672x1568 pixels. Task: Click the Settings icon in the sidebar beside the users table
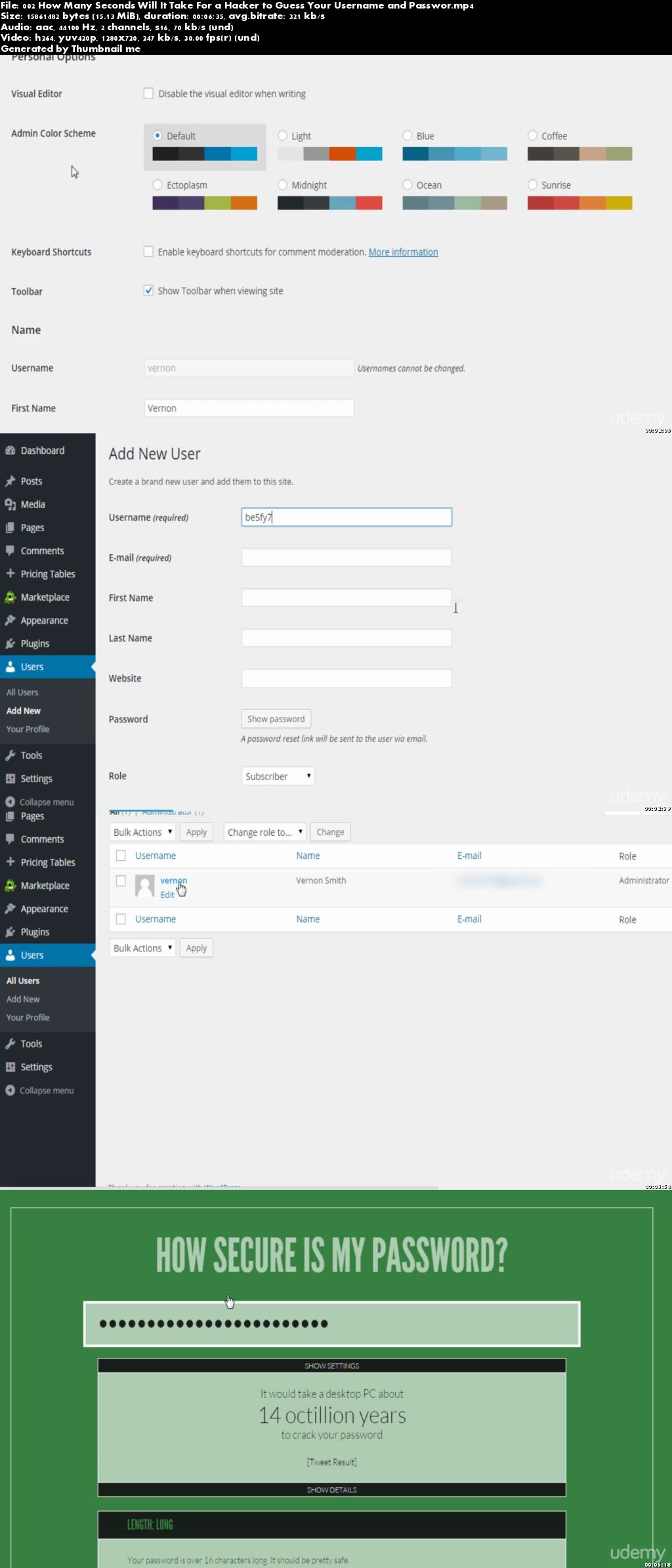coord(10,1066)
